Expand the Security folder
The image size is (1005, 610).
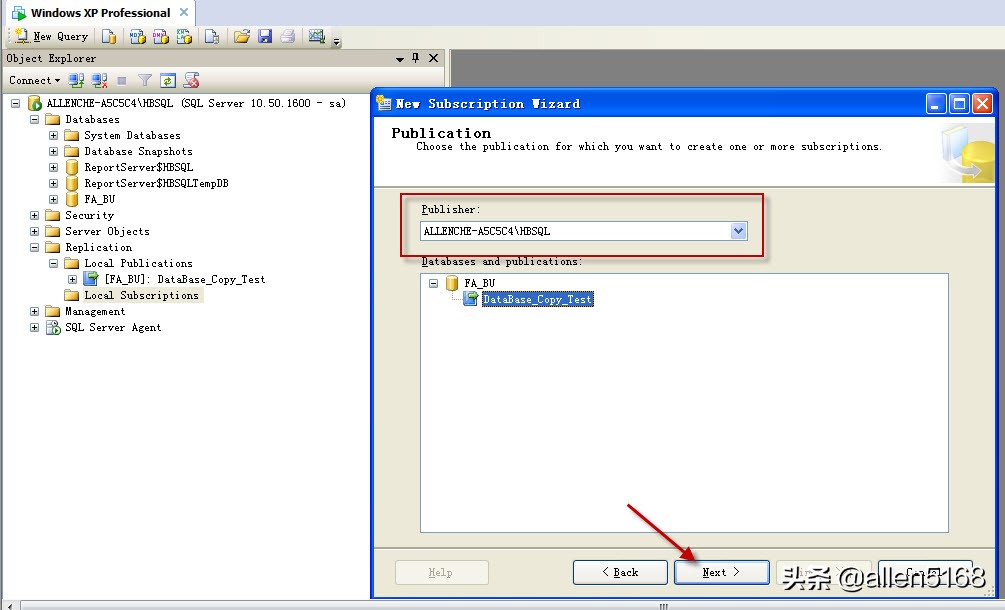[x=35, y=215]
